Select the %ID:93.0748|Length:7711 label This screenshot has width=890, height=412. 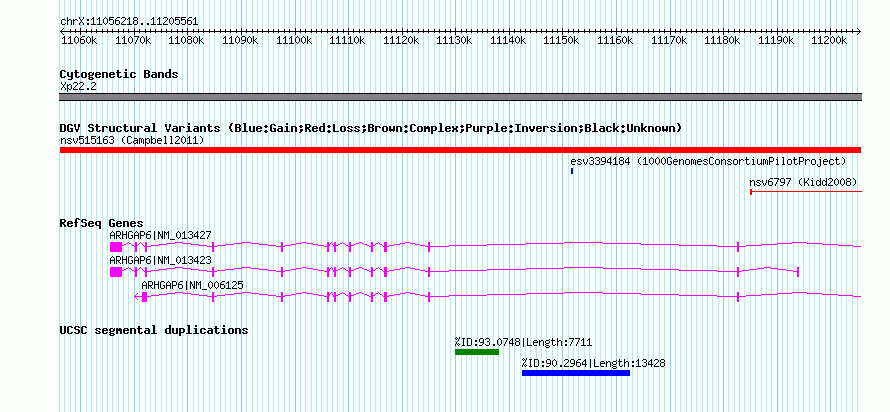pyautogui.click(x=523, y=342)
